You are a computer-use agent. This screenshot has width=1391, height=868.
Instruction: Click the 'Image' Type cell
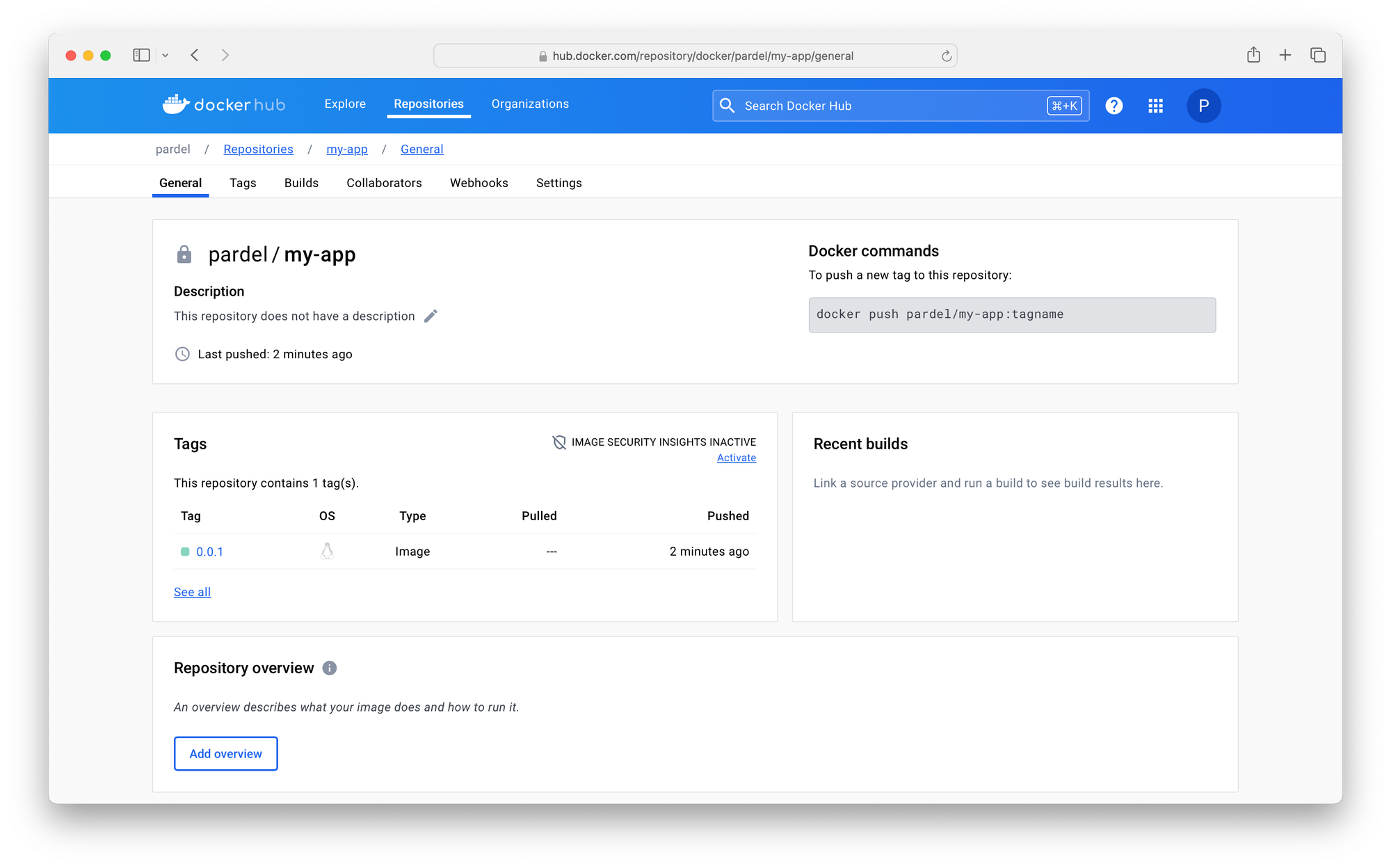pyautogui.click(x=412, y=552)
